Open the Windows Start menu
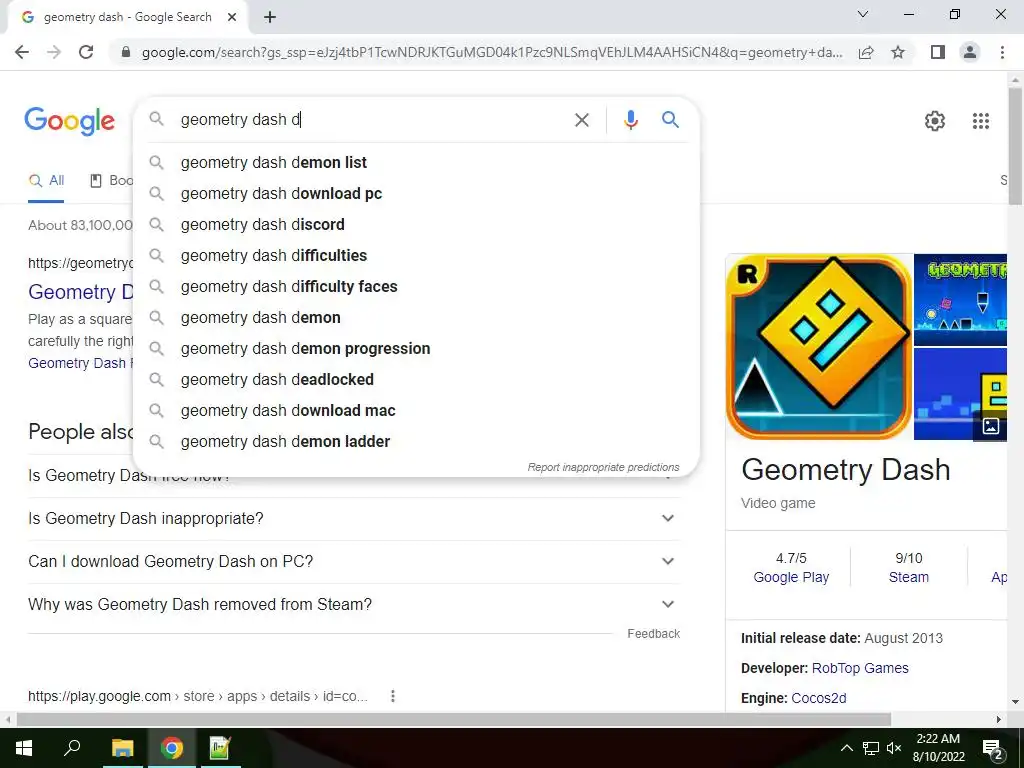The image size is (1024, 768). tap(23, 748)
